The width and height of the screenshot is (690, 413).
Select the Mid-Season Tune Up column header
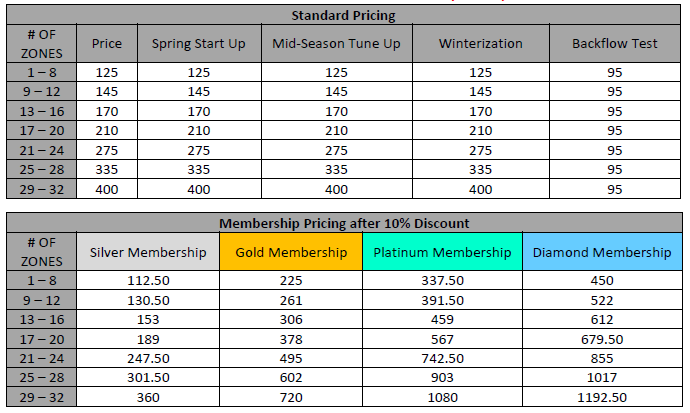(335, 44)
